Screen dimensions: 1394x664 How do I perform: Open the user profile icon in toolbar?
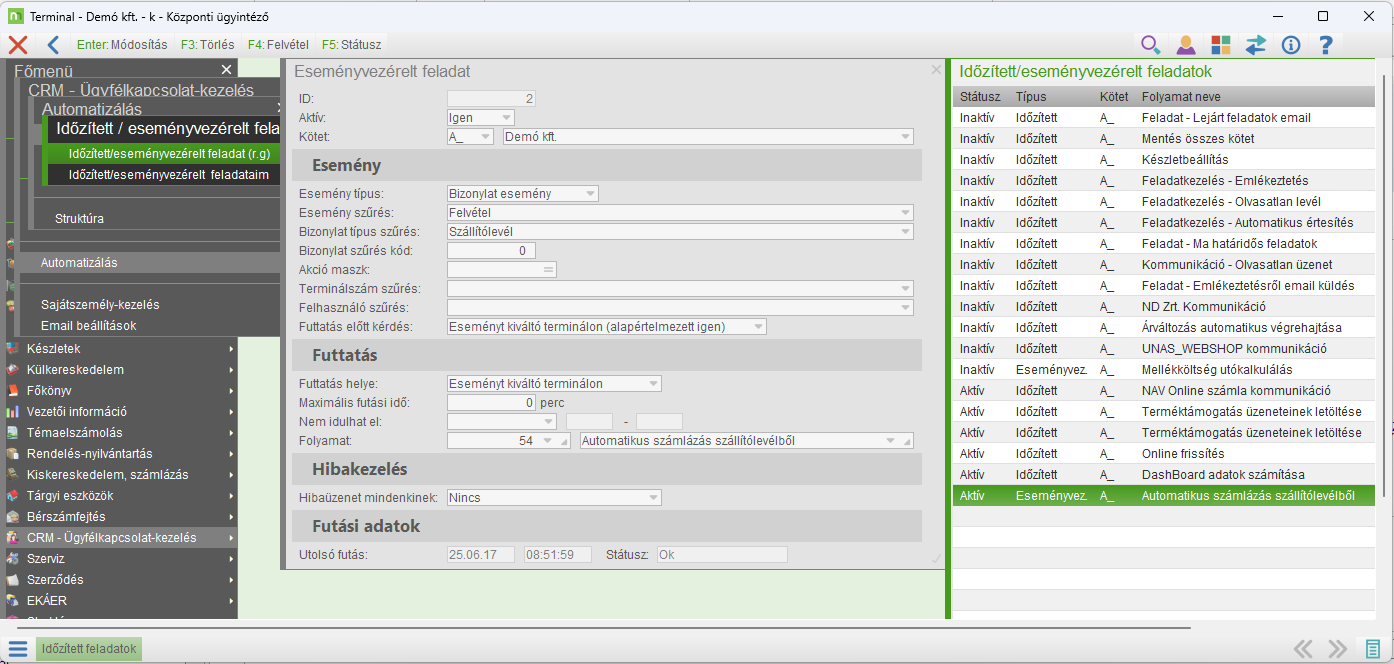tap(1186, 45)
